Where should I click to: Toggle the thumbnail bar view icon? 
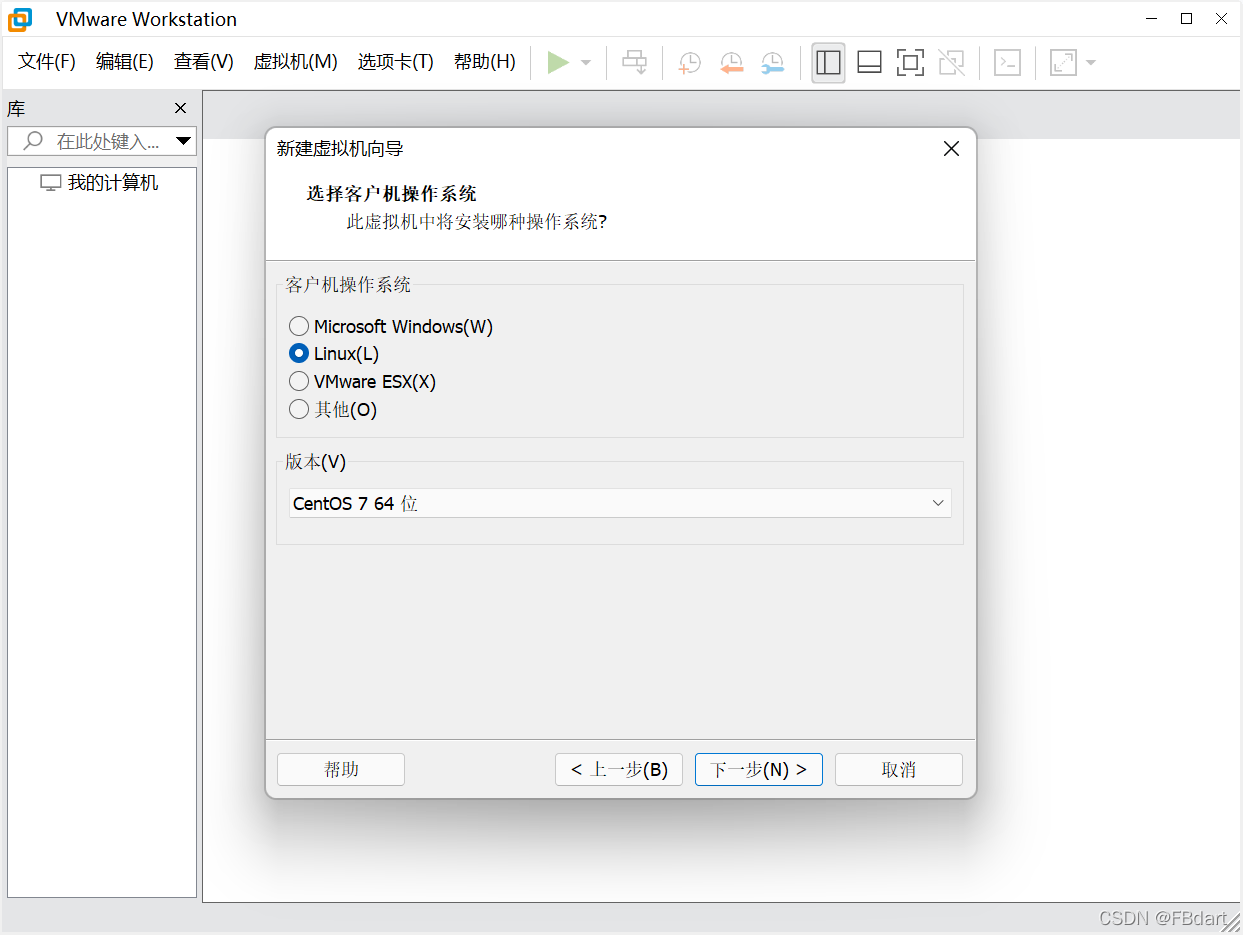(869, 63)
